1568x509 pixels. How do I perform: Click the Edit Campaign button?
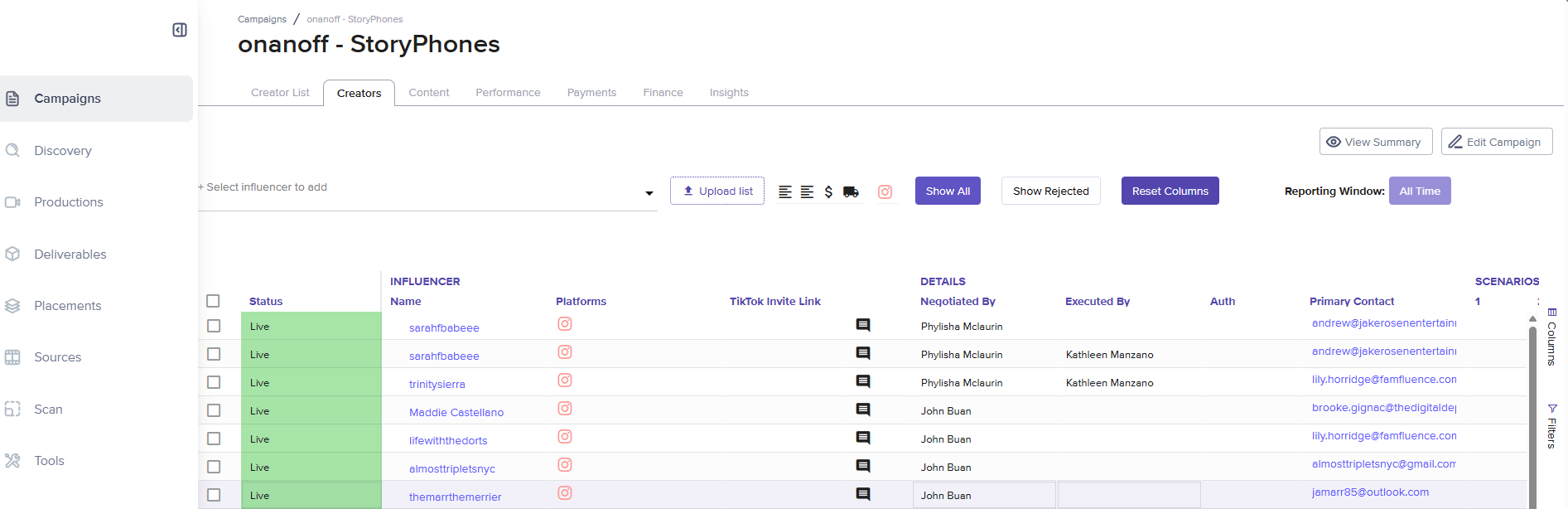tap(1497, 142)
